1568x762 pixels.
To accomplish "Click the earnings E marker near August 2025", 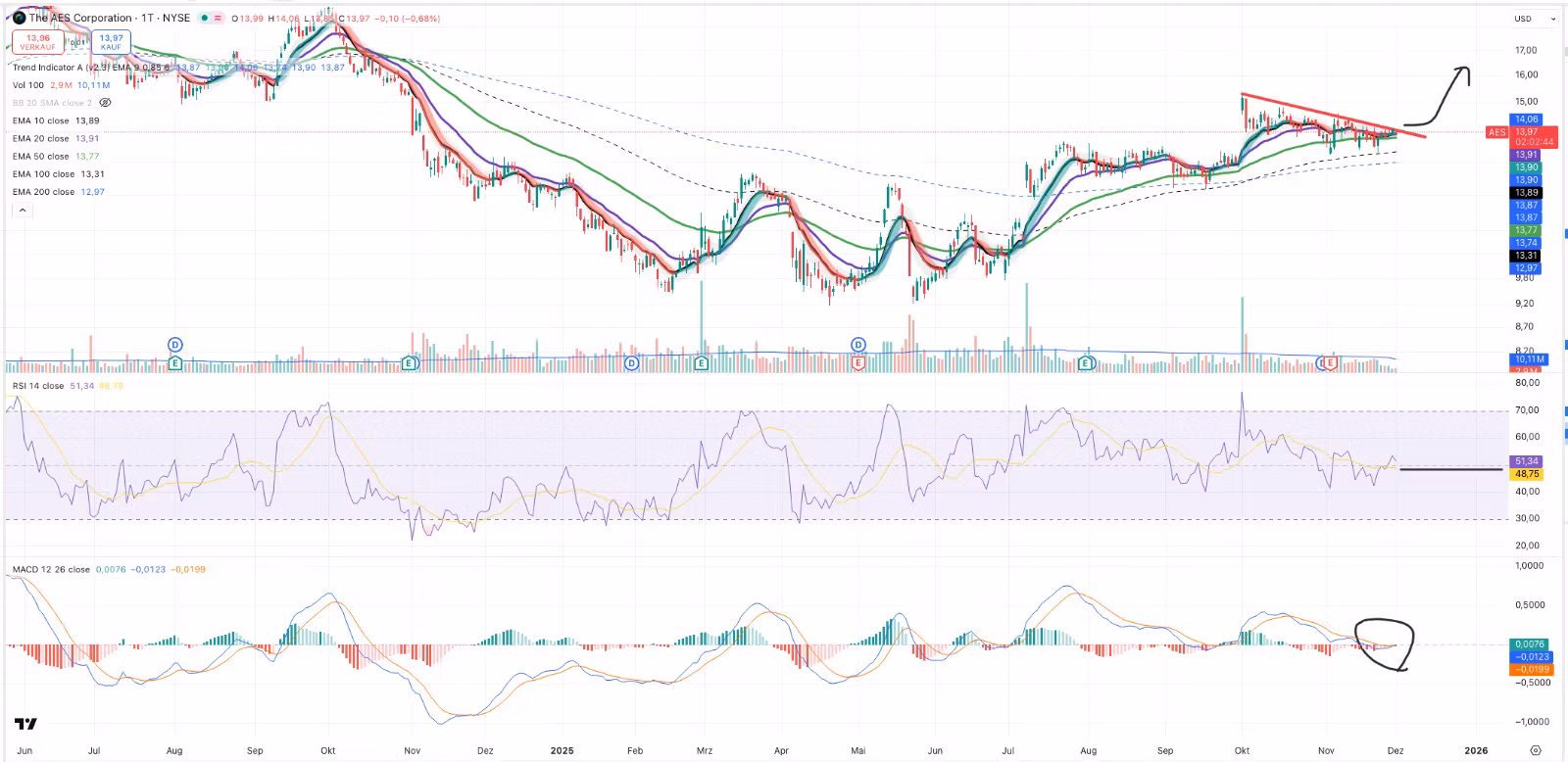I will (1086, 363).
